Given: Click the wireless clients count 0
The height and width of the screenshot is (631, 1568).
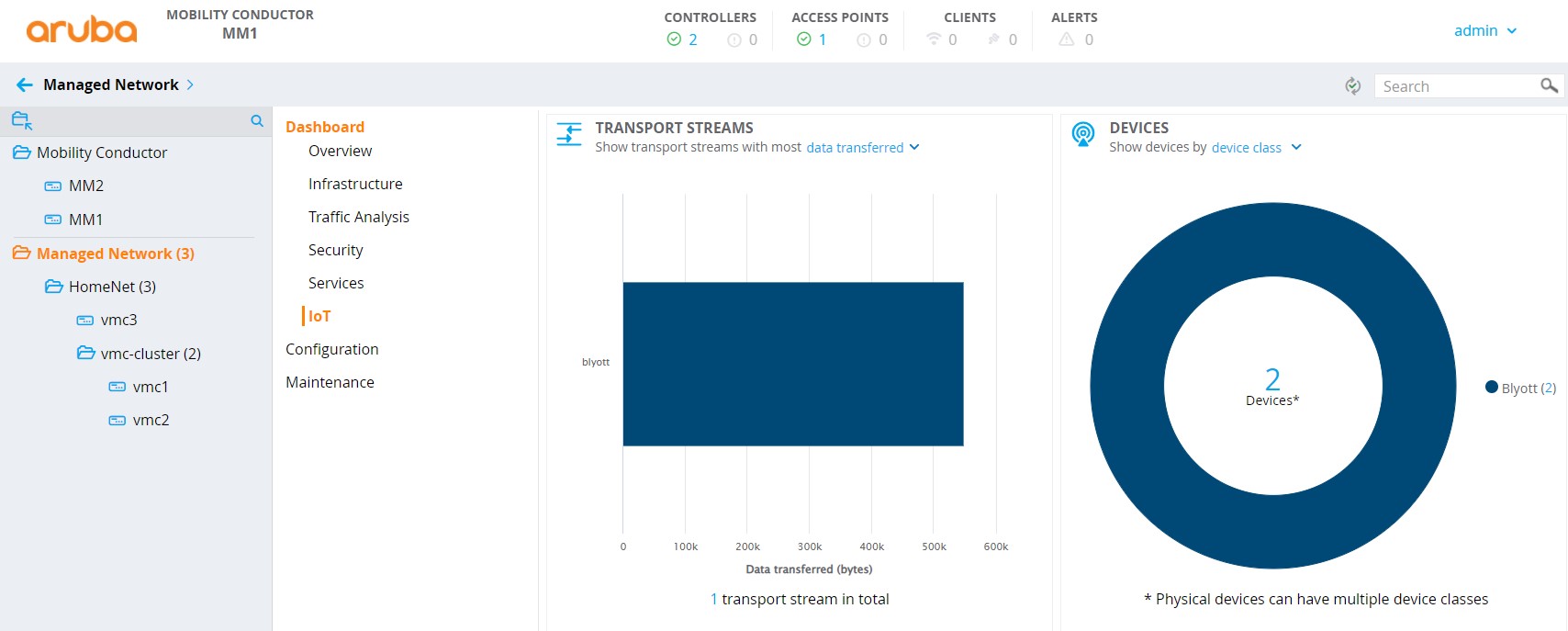Looking at the screenshot, I should 953,39.
